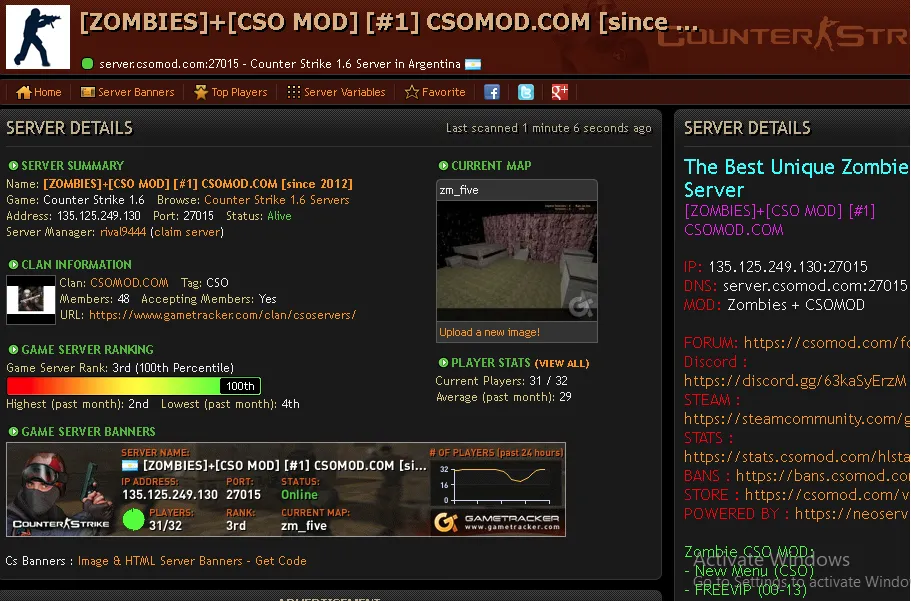The height and width of the screenshot is (601, 911).
Task: Click the GameTracker logo in the banner
Action: (496, 522)
